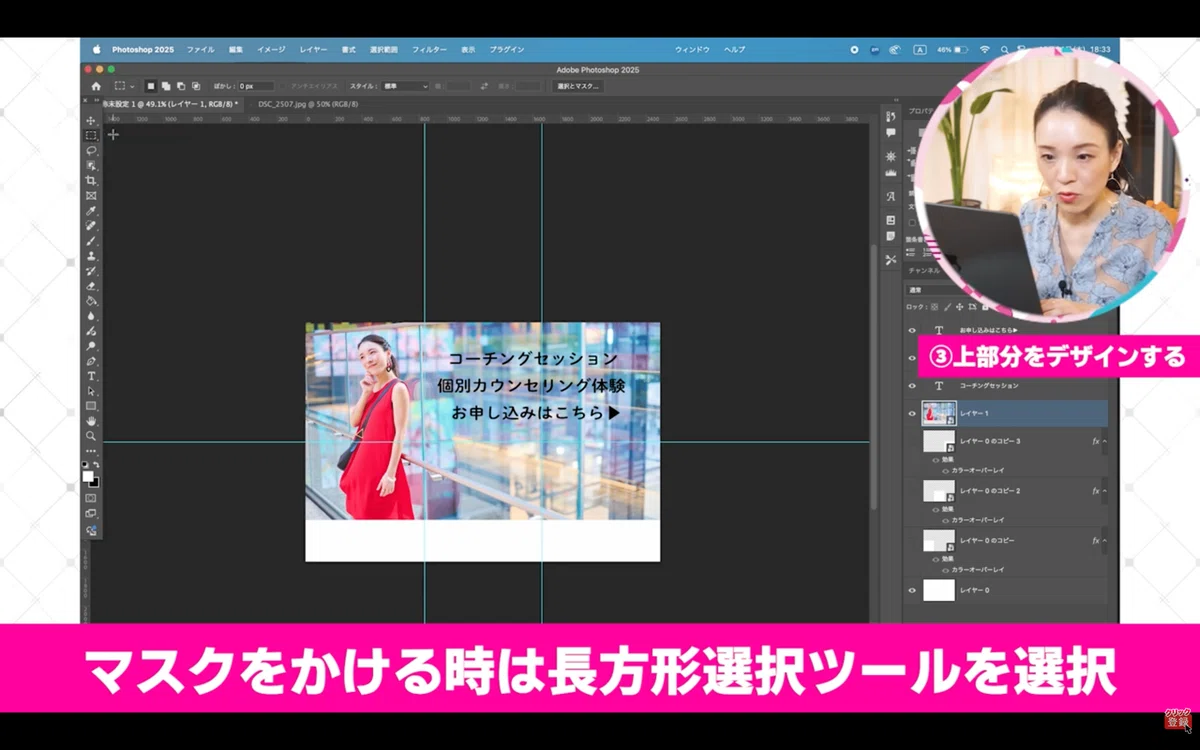The width and height of the screenshot is (1200, 750).
Task: Choose Intersect with selection mode icon
Action: pos(196,86)
